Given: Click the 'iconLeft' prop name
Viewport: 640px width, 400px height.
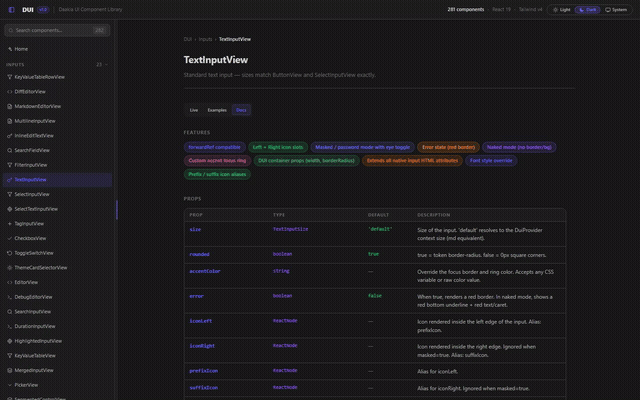Looking at the screenshot, I should tap(200, 321).
